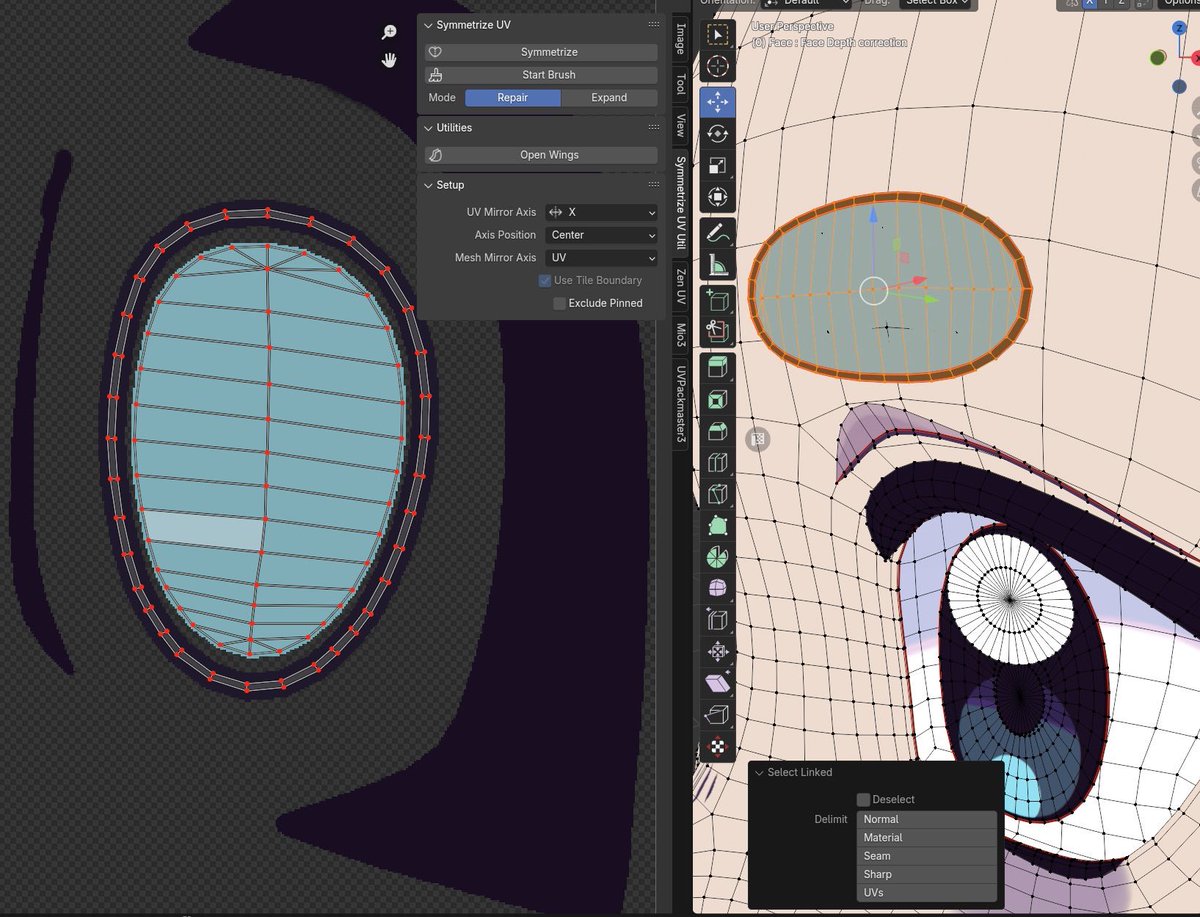Open the Orientation Default dropdown
Image resolution: width=1200 pixels, height=917 pixels.
806,4
